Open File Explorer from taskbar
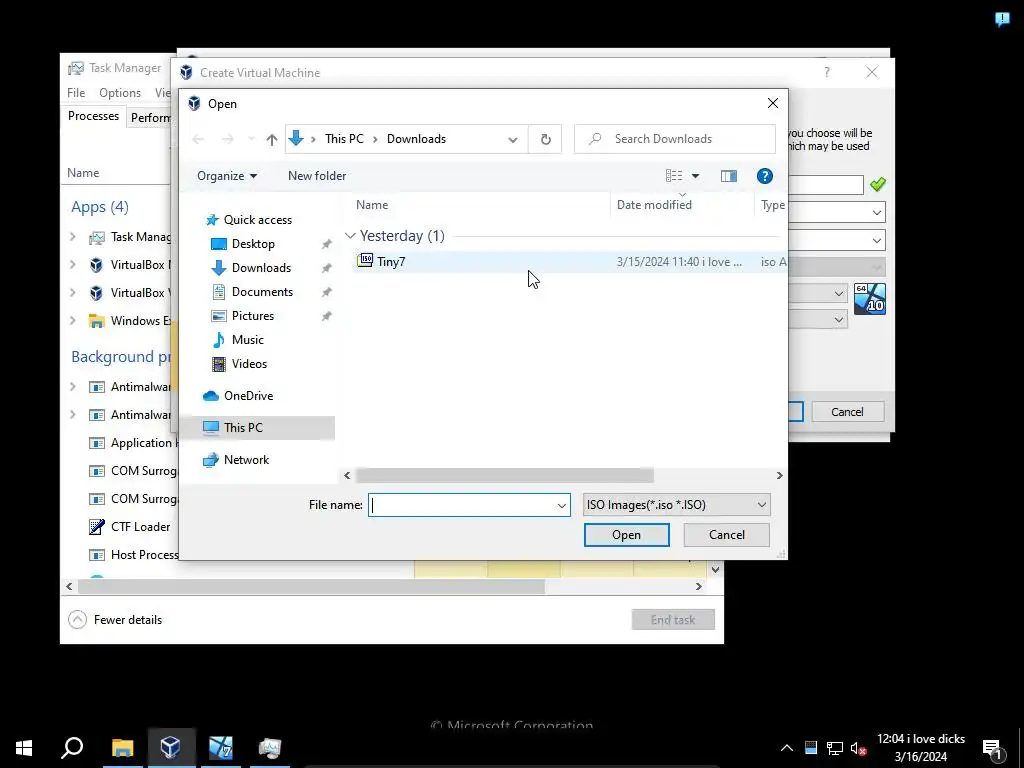The image size is (1024, 768). coord(122,748)
